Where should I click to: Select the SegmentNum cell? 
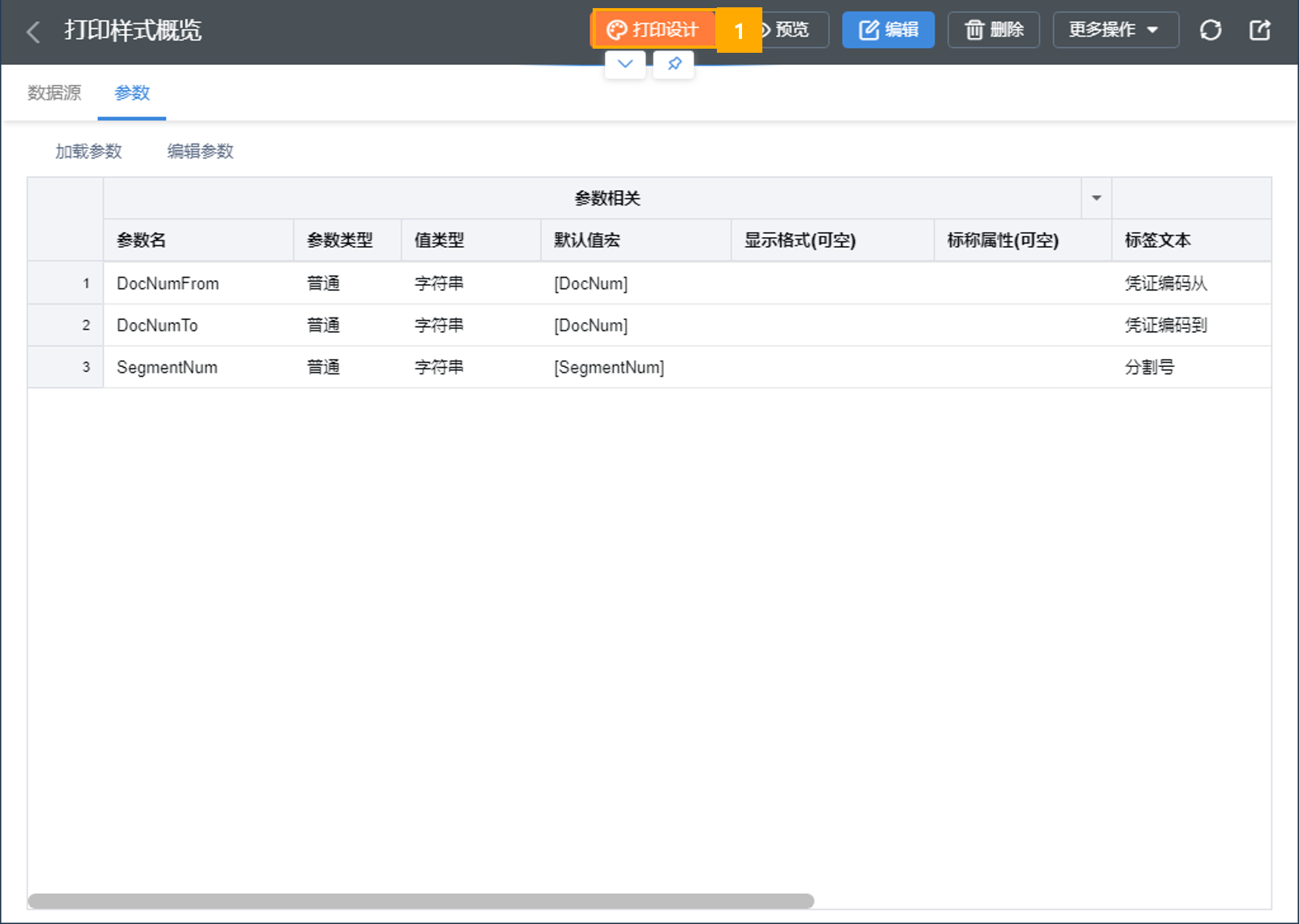[199, 367]
